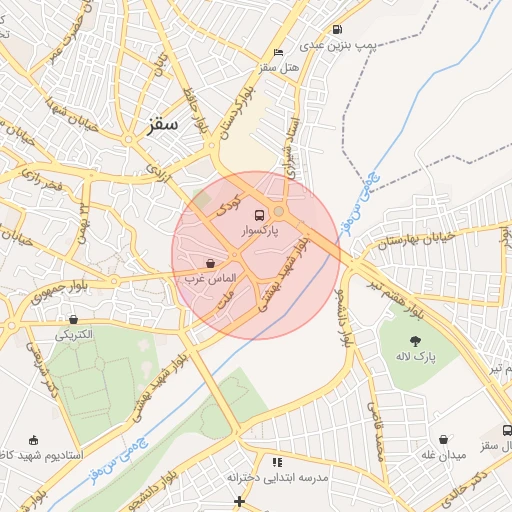Click the bus icon at the right map edge
This screenshot has width=512, height=512.
click(507, 430)
